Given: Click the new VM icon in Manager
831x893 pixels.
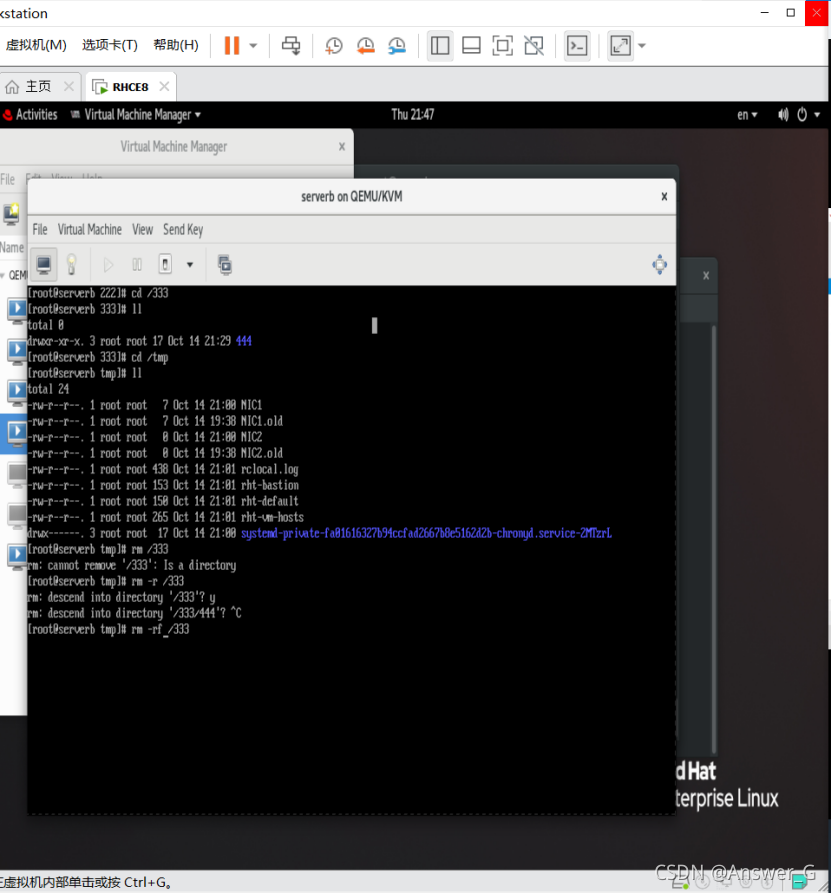Looking at the screenshot, I should coord(11,214).
